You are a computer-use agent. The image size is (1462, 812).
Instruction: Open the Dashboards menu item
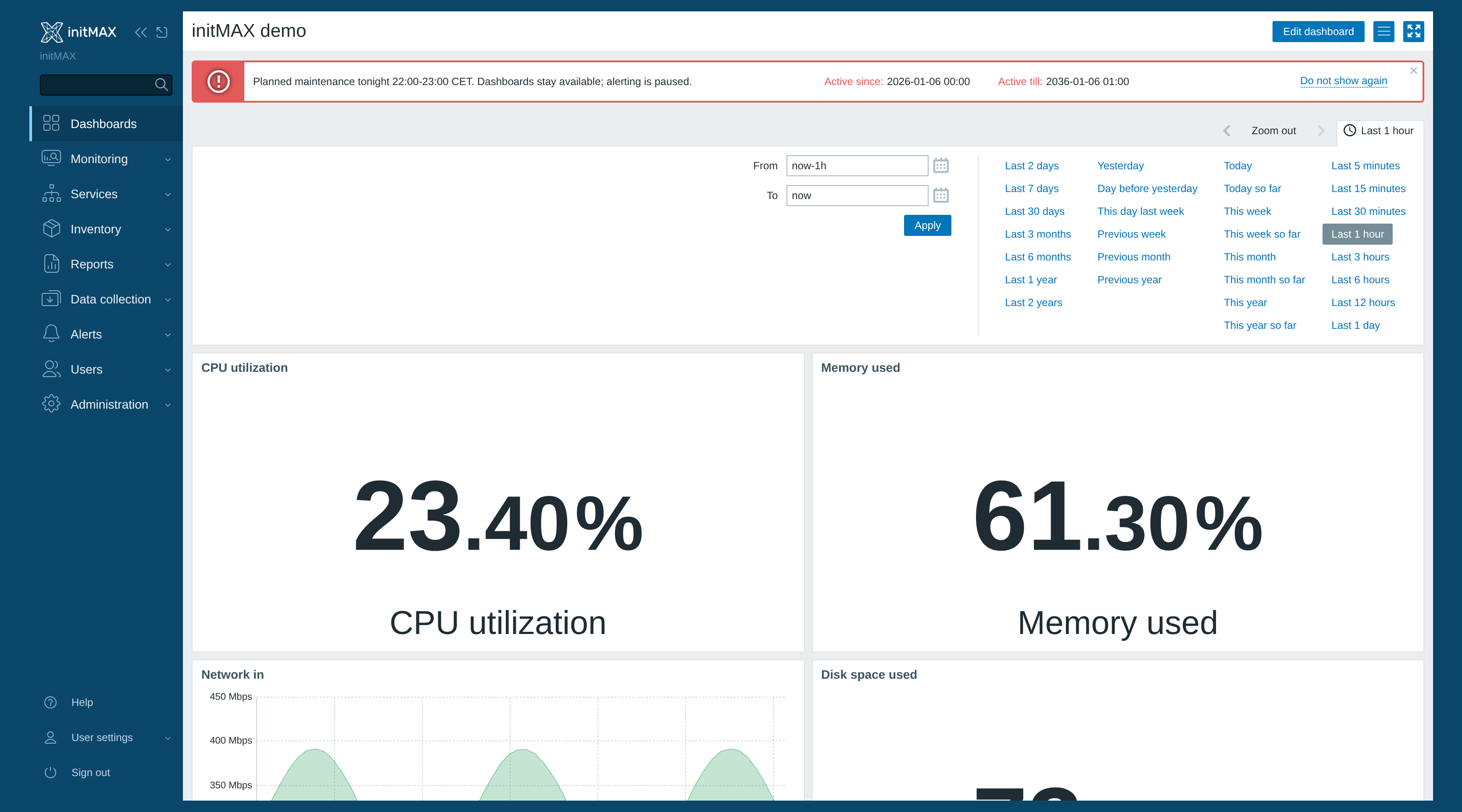(x=106, y=124)
